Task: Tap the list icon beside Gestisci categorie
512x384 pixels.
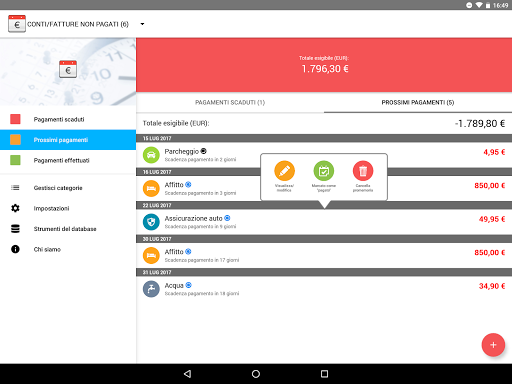Action: click(x=15, y=188)
